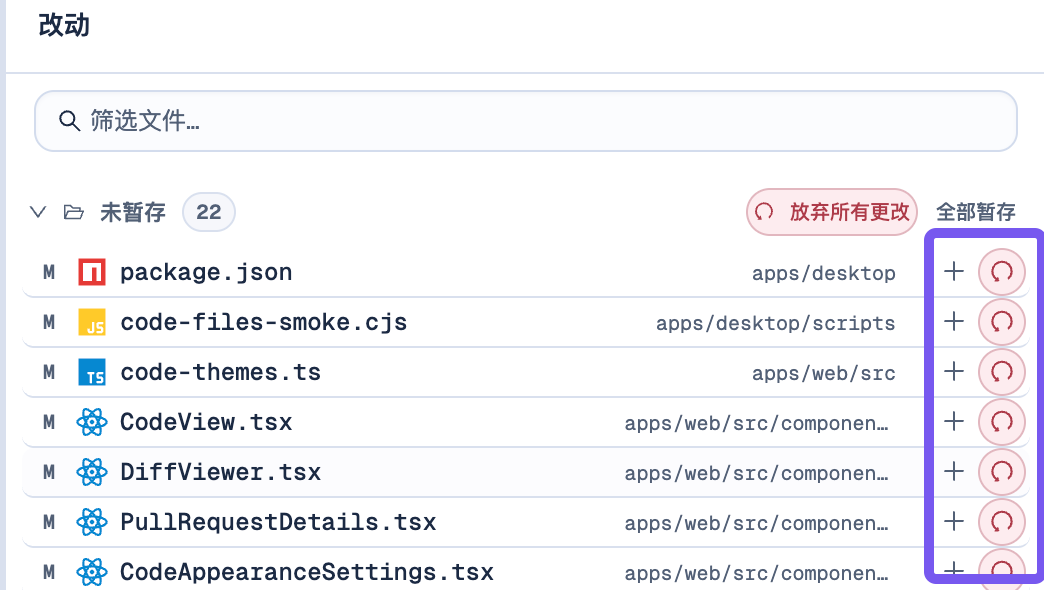Click the apps/desktop path of package.json
Viewport: 1044px width, 590px height.
824,273
